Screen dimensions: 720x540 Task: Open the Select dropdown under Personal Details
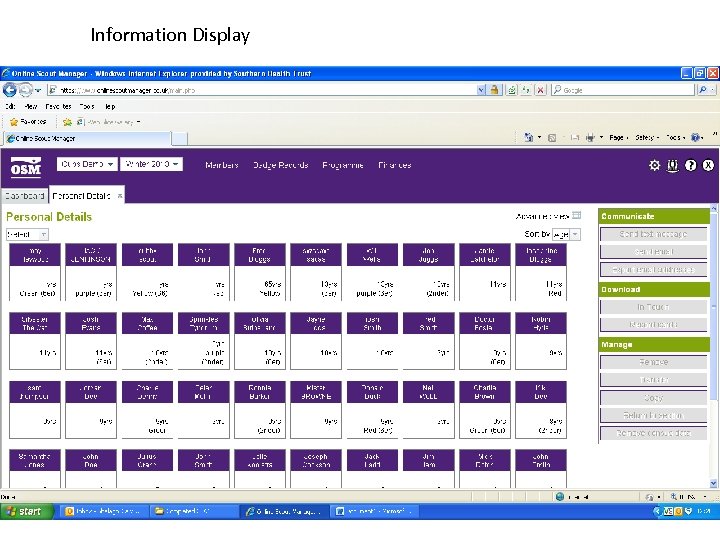pos(28,235)
